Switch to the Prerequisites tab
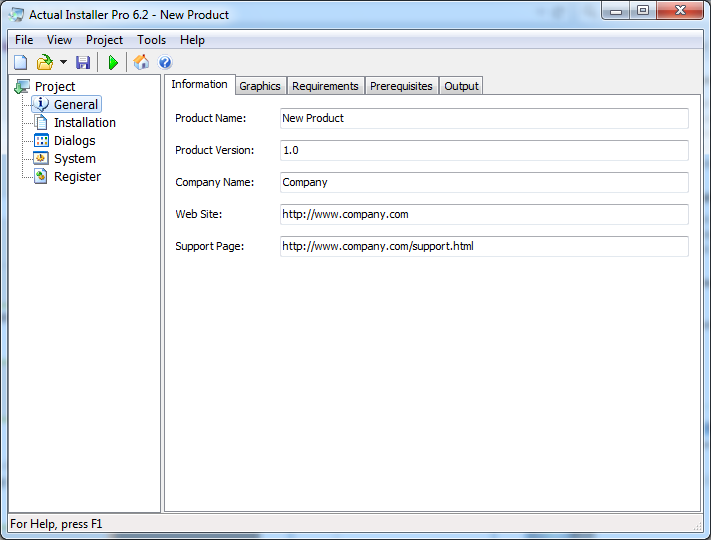 pyautogui.click(x=401, y=86)
